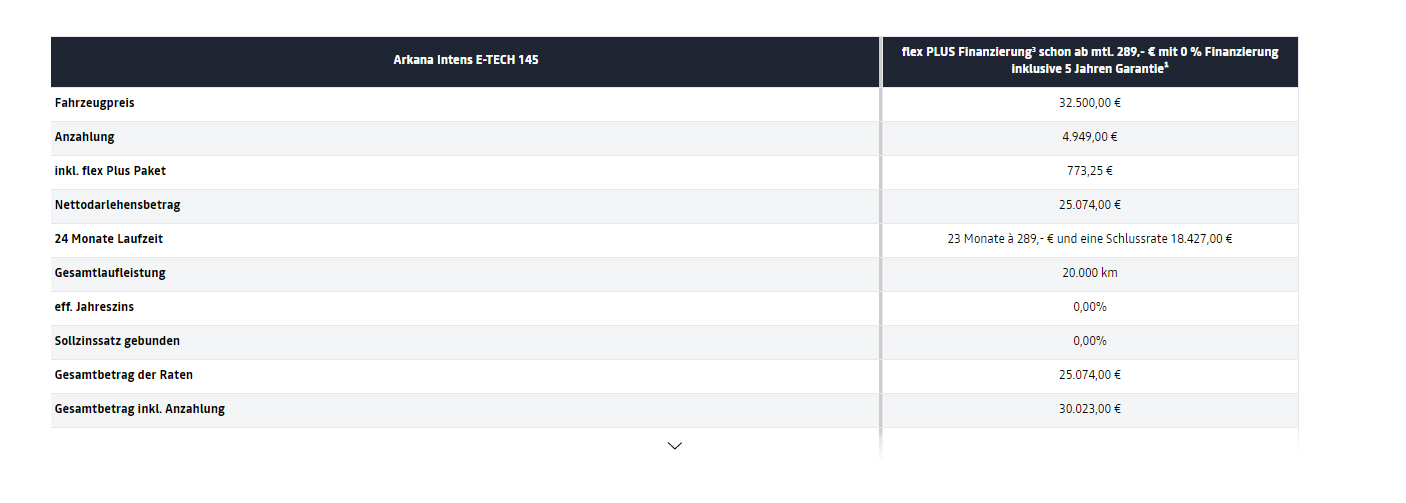Viewport: 1406px width, 503px height.
Task: Click the 25.074,00 € Nettodarlehensbetrag value
Action: (1089, 205)
